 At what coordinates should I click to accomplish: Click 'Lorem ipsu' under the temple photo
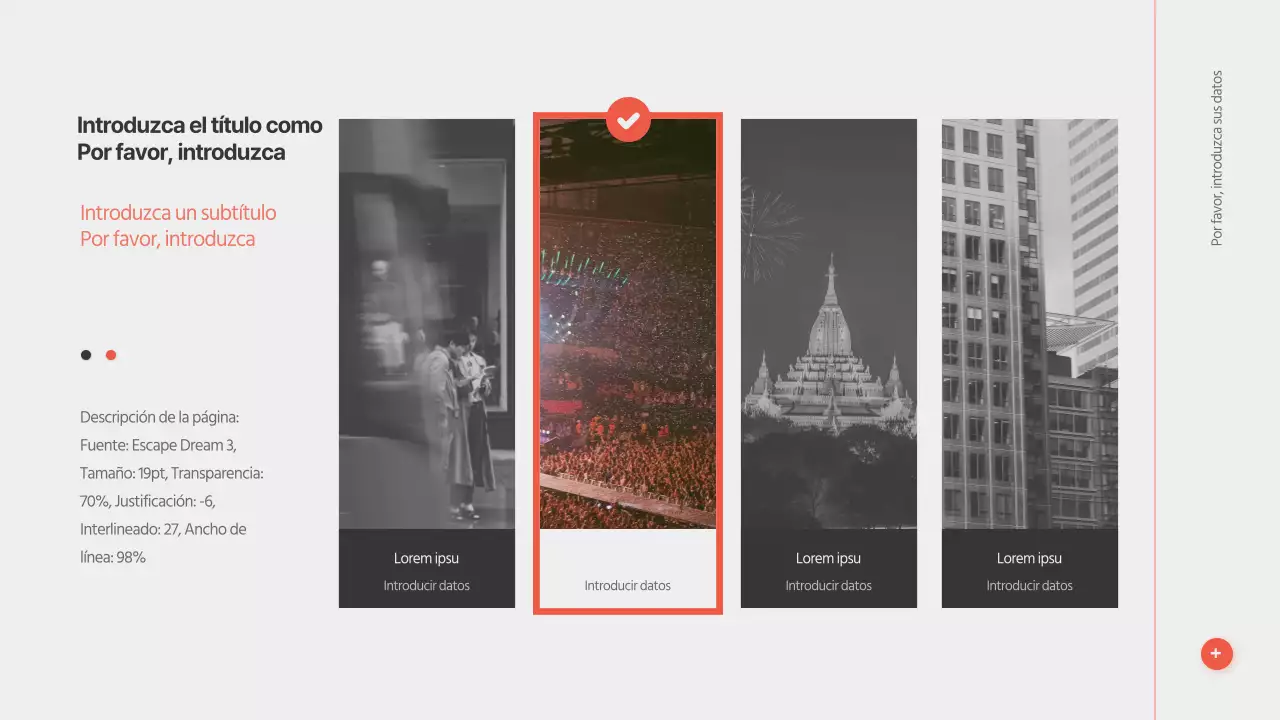[x=829, y=558]
